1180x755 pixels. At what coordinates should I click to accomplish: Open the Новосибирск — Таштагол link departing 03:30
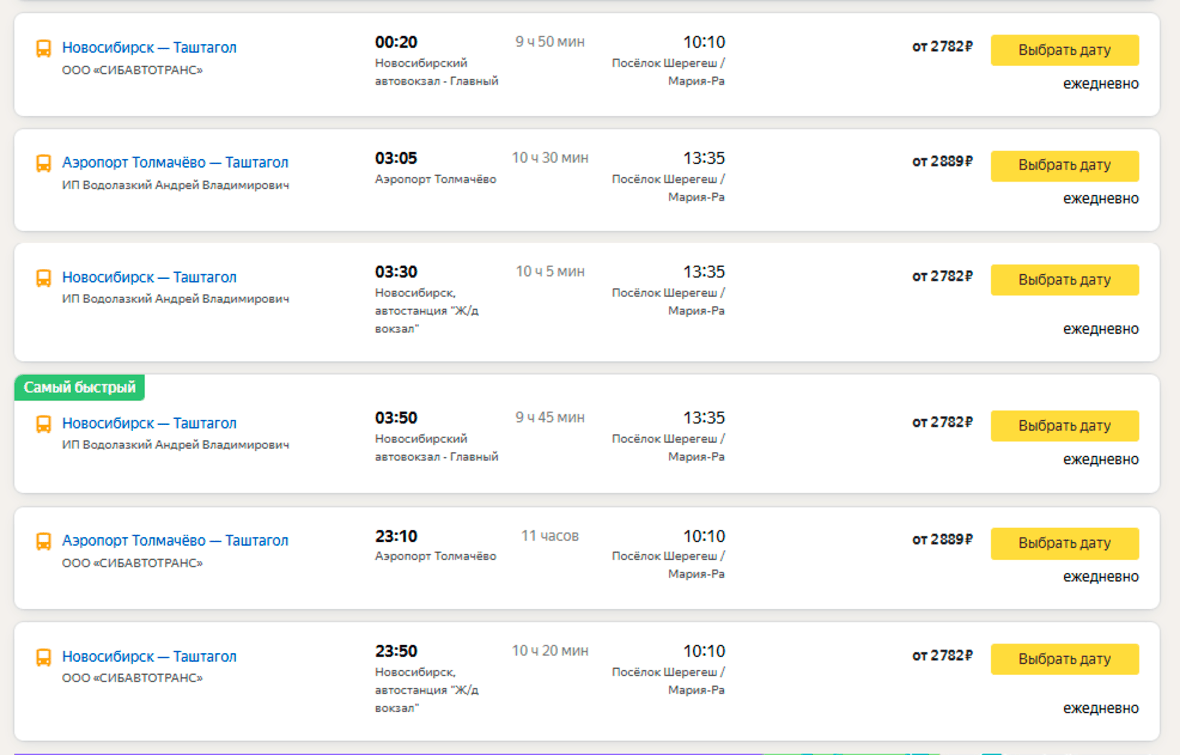[x=149, y=277]
